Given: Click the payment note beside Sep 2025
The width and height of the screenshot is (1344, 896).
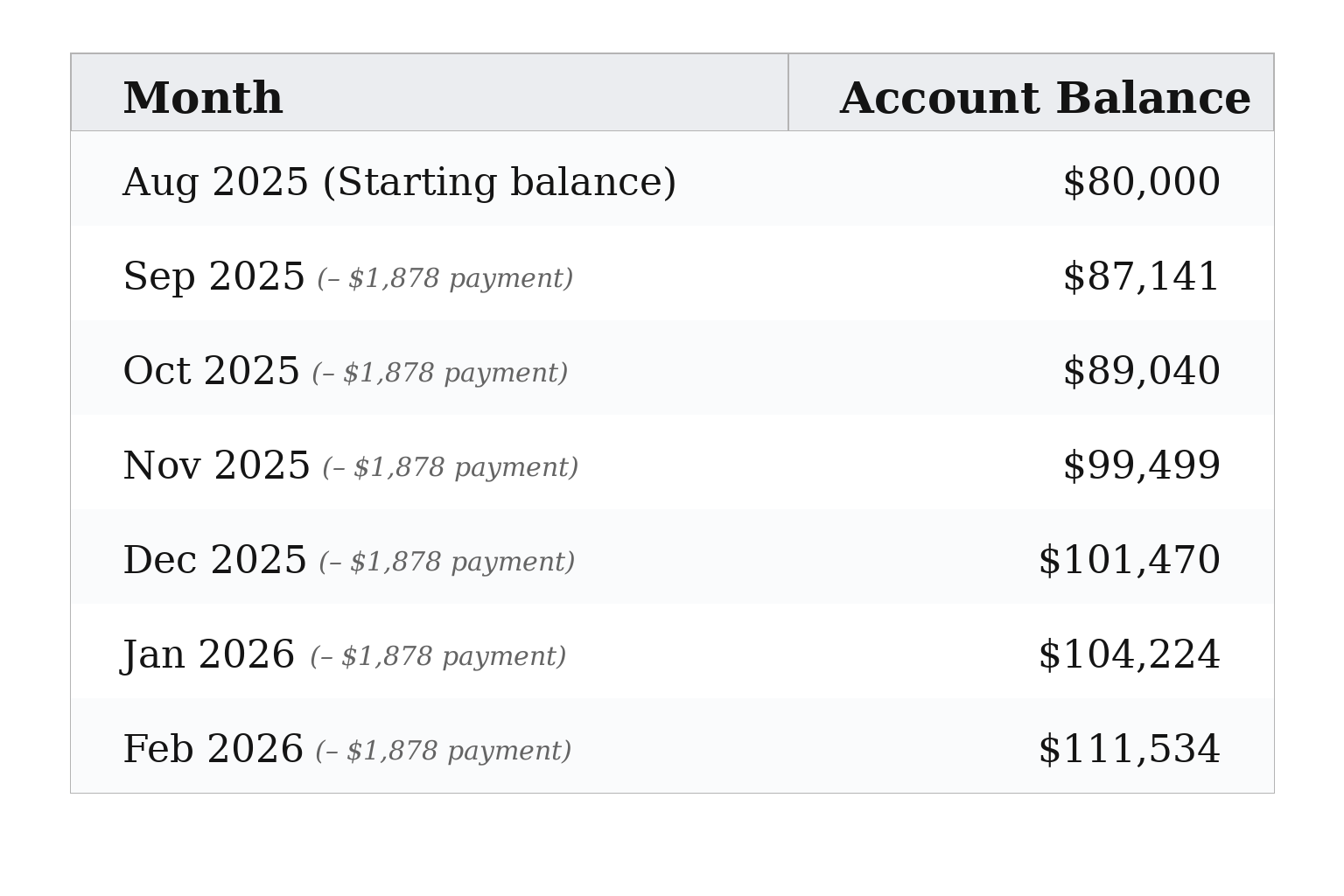Looking at the screenshot, I should pos(444,279).
